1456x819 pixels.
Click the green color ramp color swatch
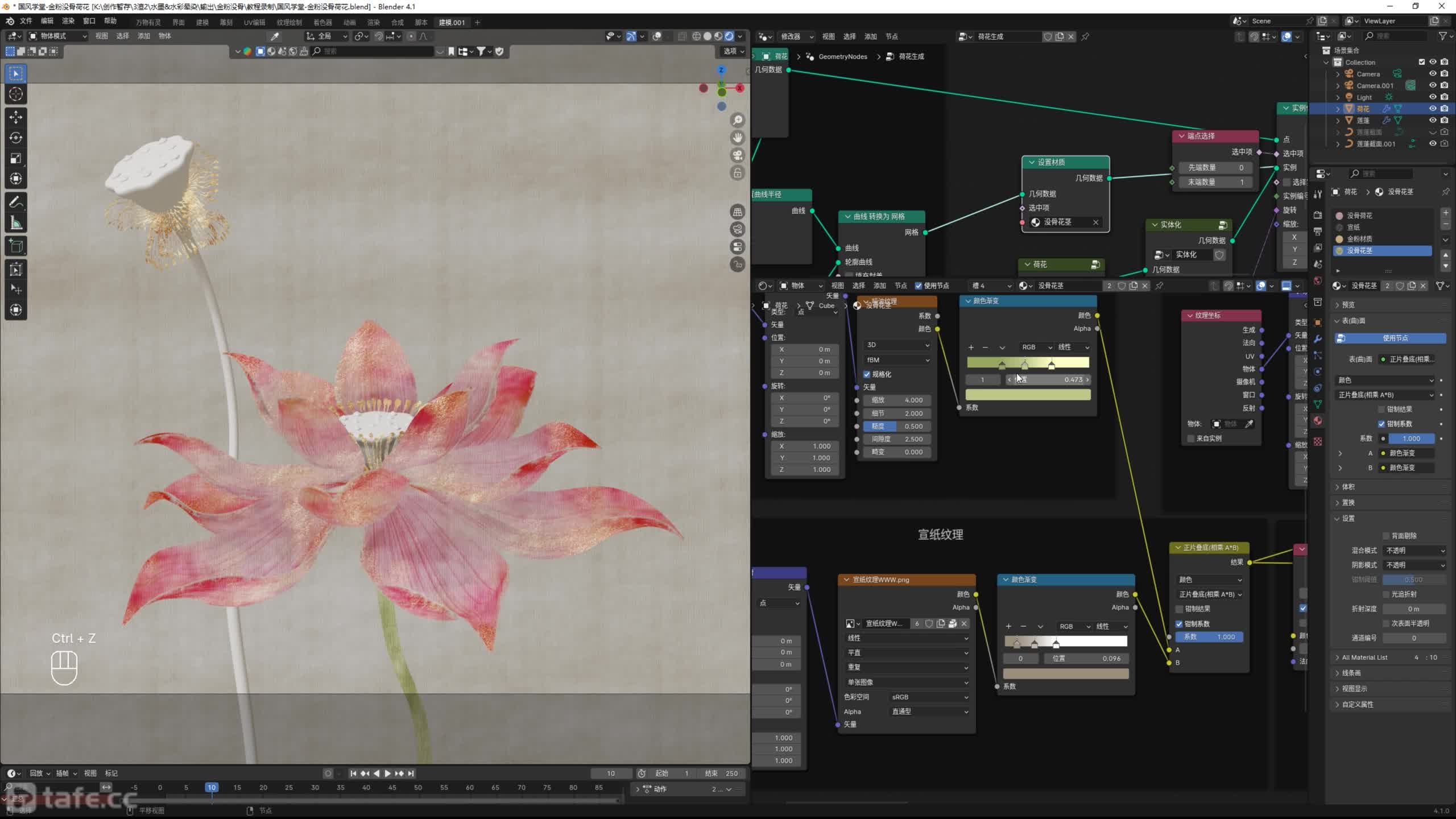[1028, 395]
